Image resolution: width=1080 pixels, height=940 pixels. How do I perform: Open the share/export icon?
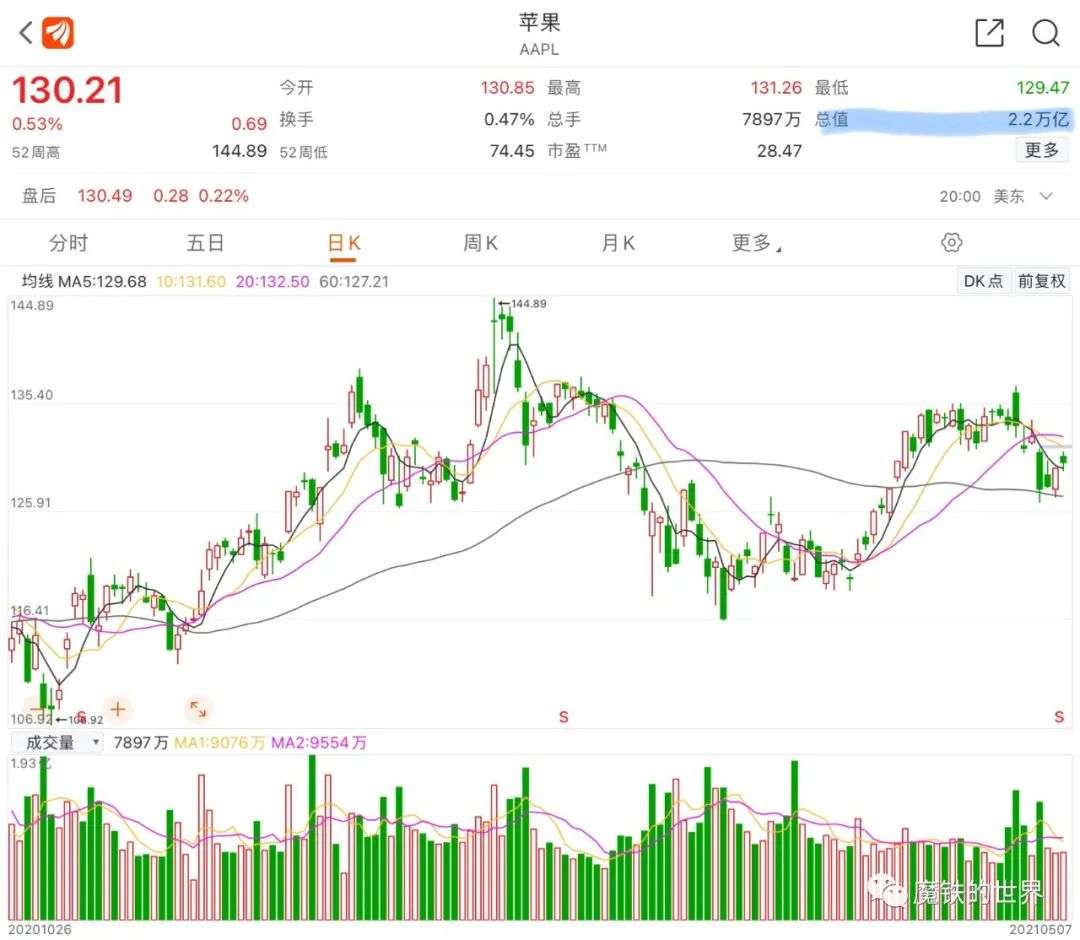click(x=988, y=33)
